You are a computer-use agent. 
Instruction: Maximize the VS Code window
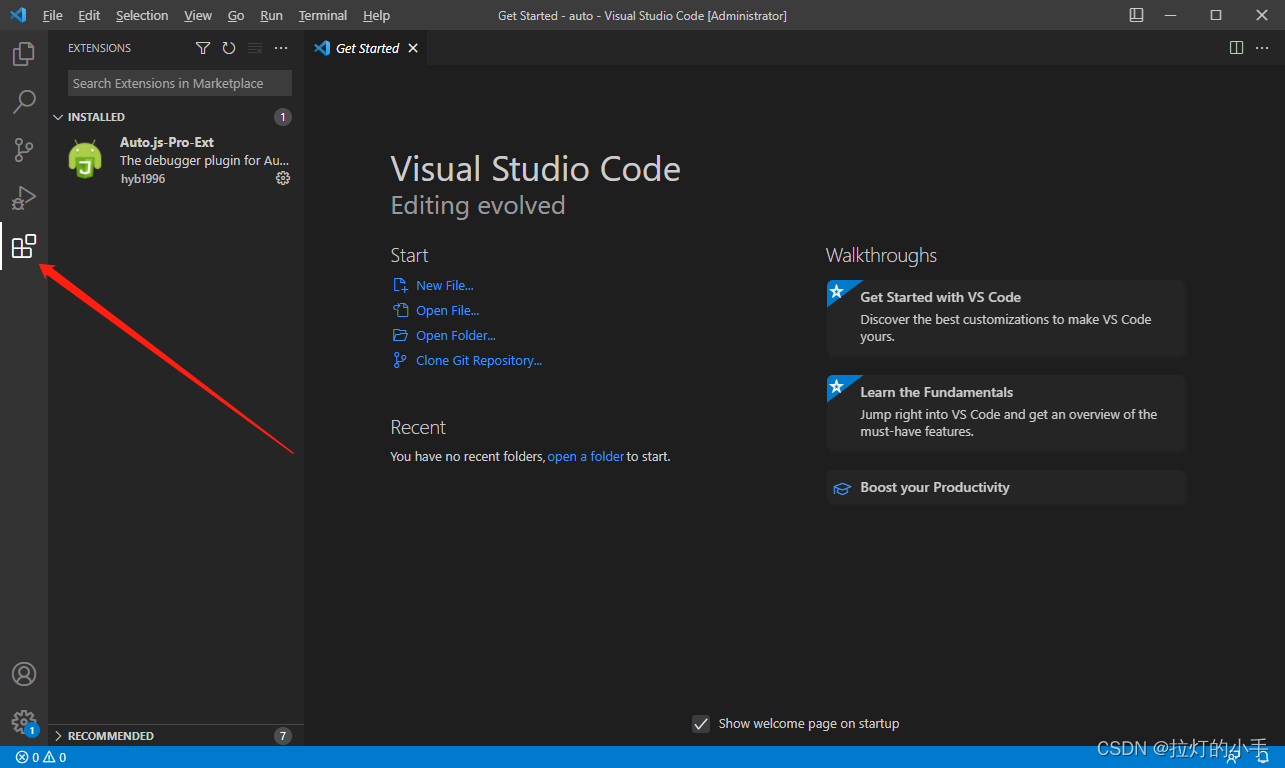(1216, 15)
